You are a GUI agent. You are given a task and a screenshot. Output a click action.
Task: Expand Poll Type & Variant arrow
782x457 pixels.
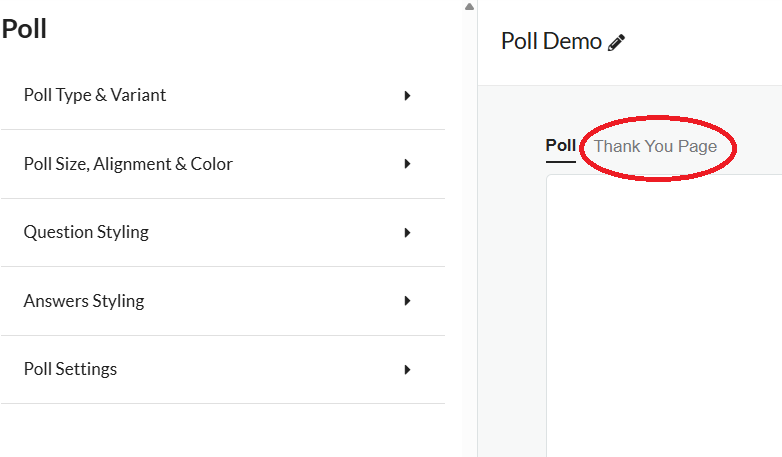tap(407, 96)
